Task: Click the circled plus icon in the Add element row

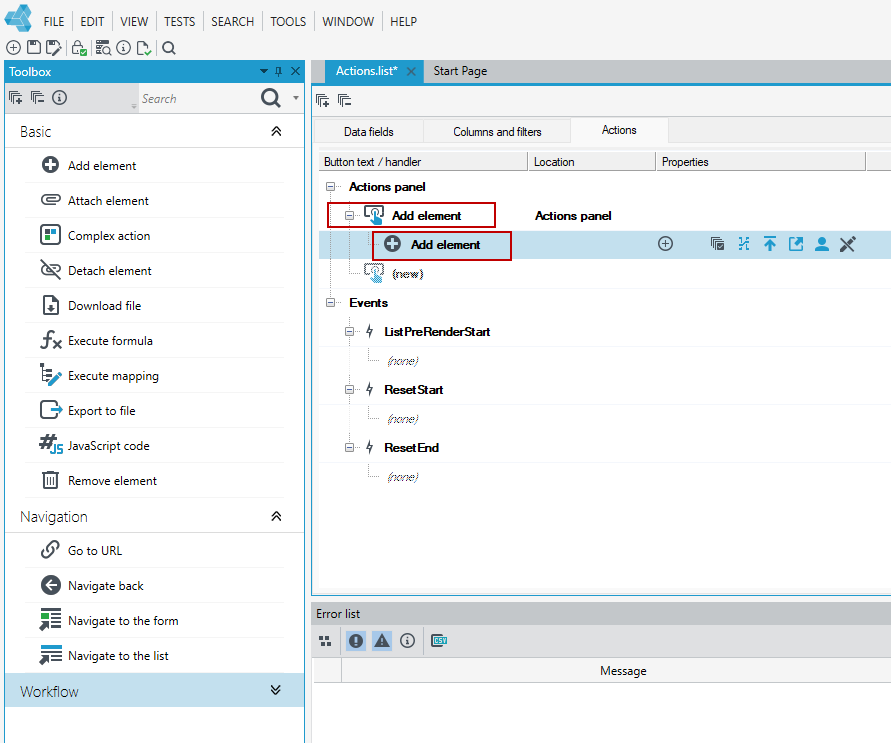Action: click(x=665, y=244)
